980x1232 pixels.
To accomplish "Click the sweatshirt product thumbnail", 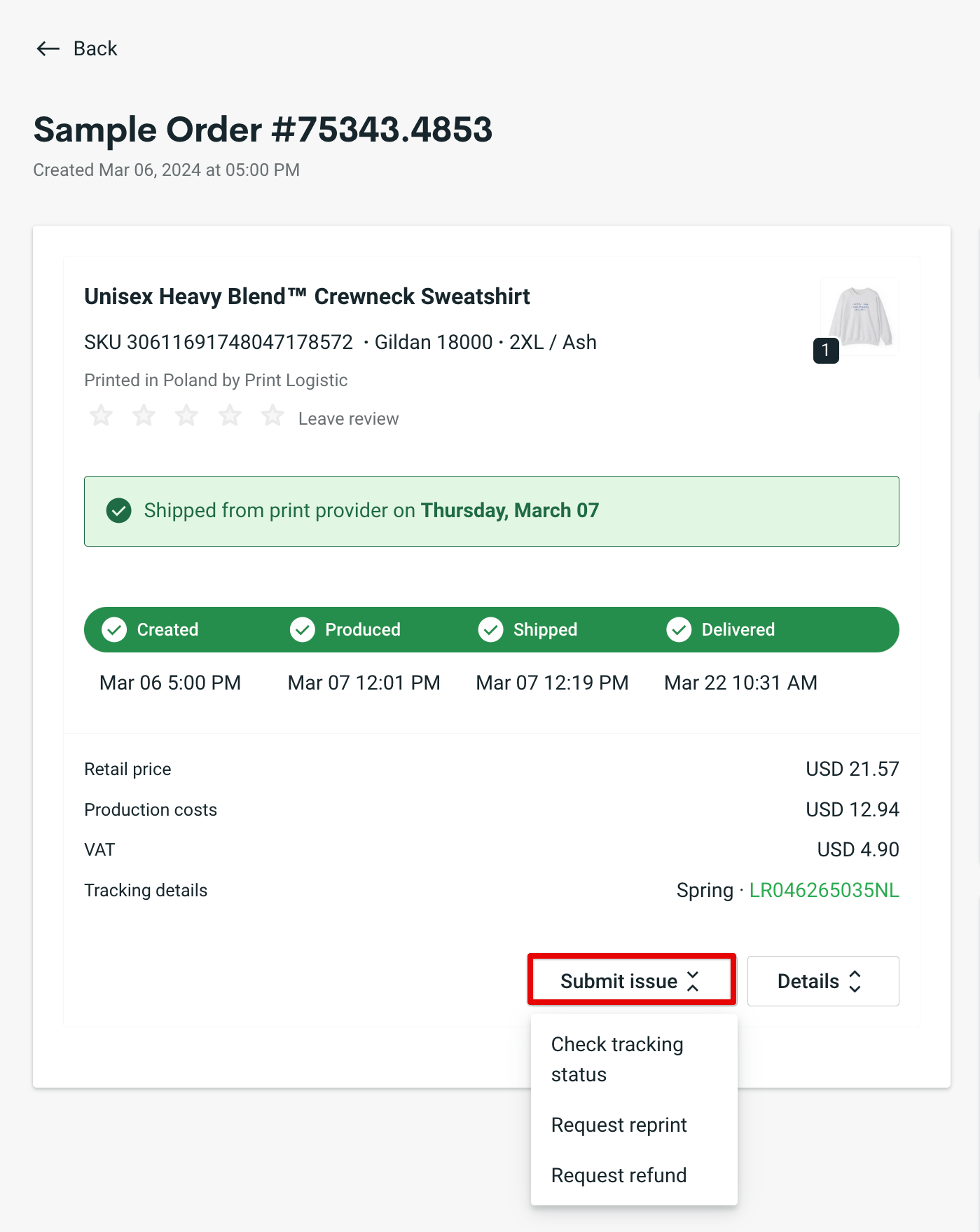I will pos(860,317).
